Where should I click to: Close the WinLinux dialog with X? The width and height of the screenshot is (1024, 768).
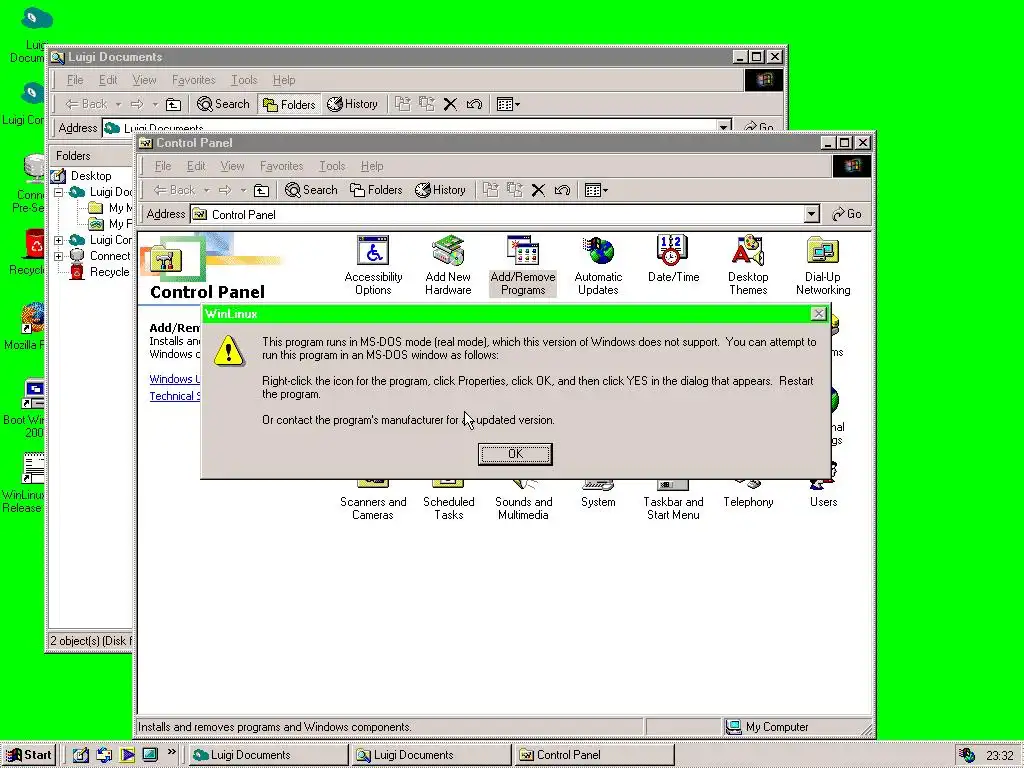pyautogui.click(x=818, y=314)
